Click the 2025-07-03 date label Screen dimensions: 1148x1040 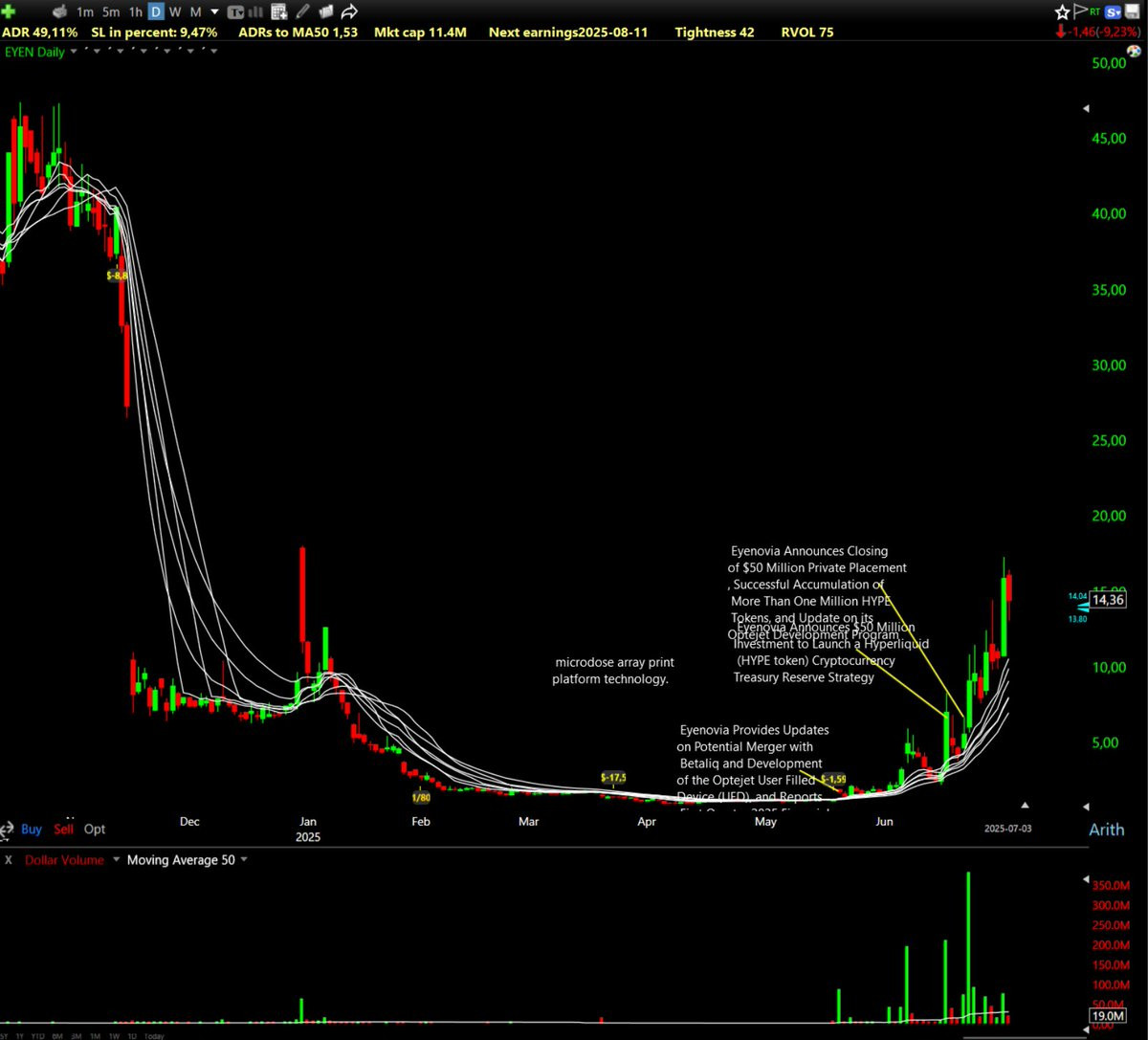[1008, 829]
